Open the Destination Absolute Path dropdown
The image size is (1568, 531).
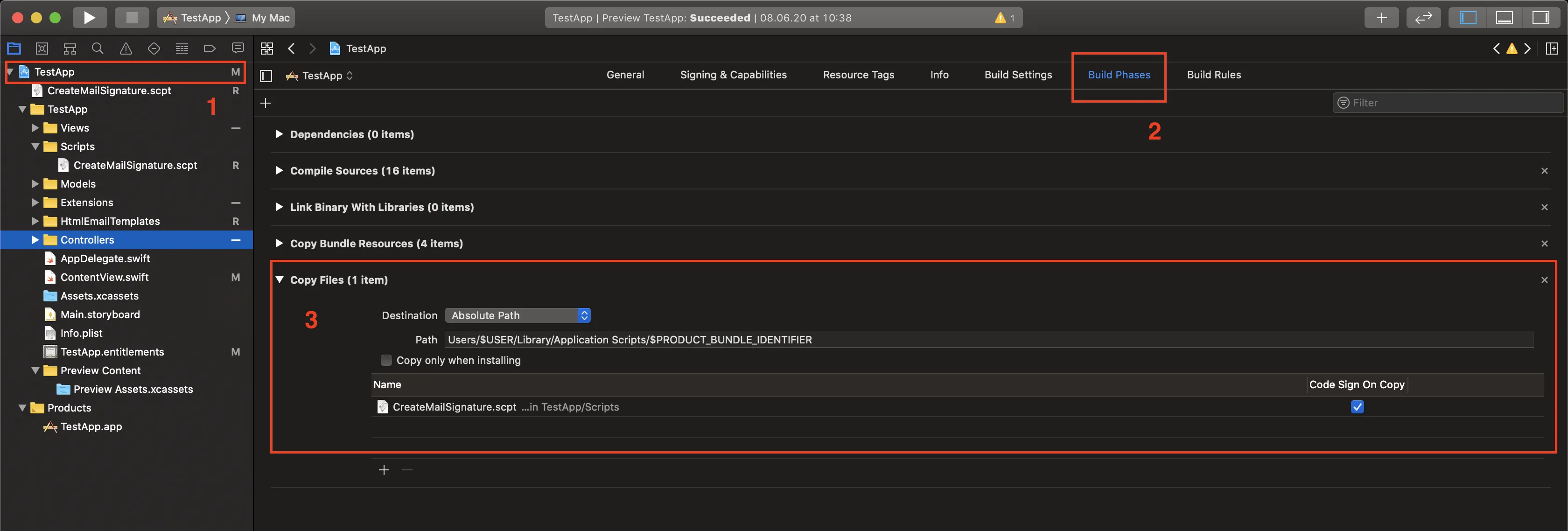click(x=518, y=315)
